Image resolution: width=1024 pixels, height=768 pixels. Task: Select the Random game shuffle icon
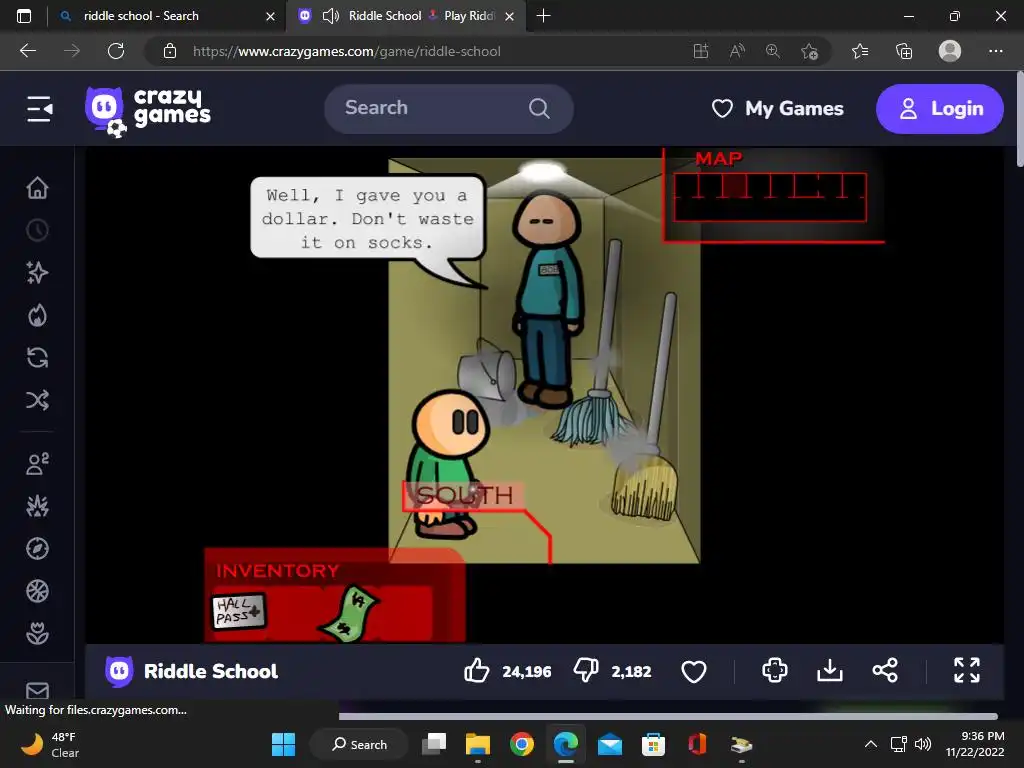(x=37, y=400)
